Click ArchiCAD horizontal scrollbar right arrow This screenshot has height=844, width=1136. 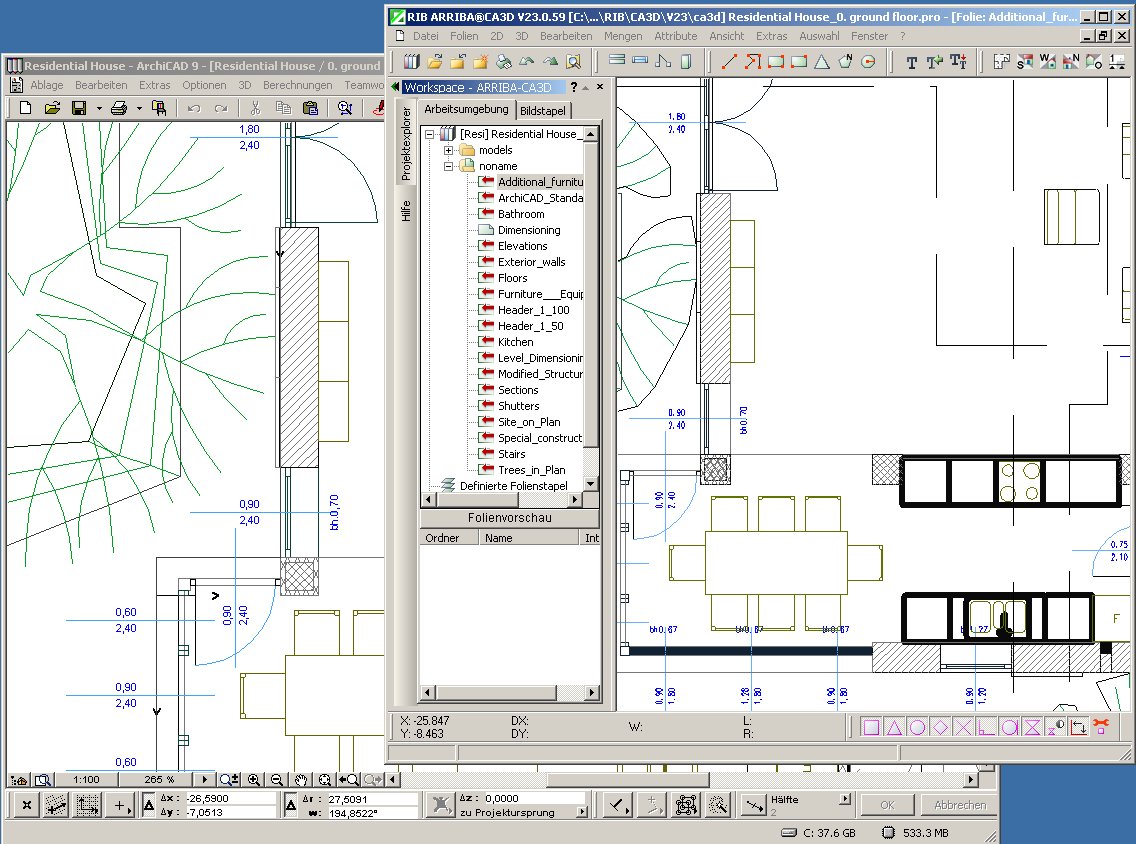click(x=971, y=780)
